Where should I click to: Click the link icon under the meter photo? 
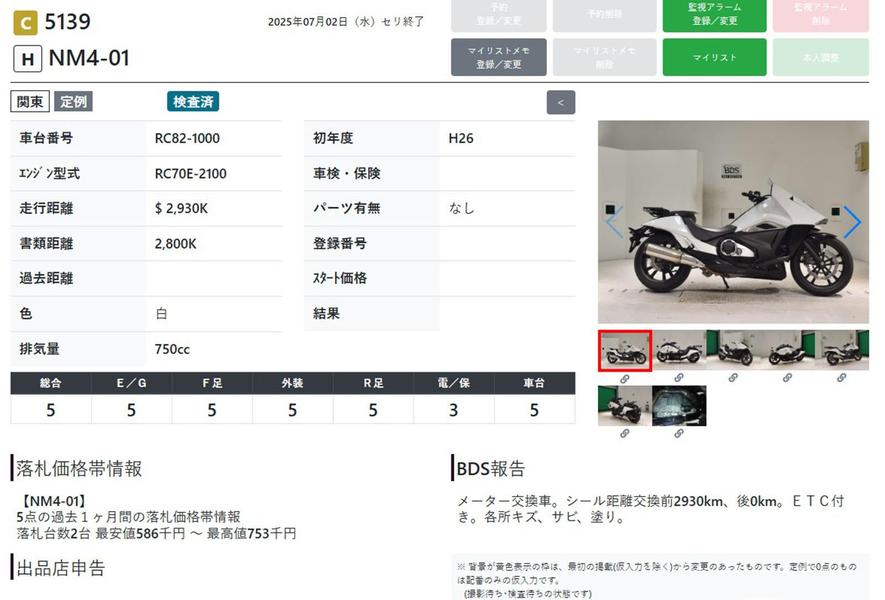click(x=679, y=434)
